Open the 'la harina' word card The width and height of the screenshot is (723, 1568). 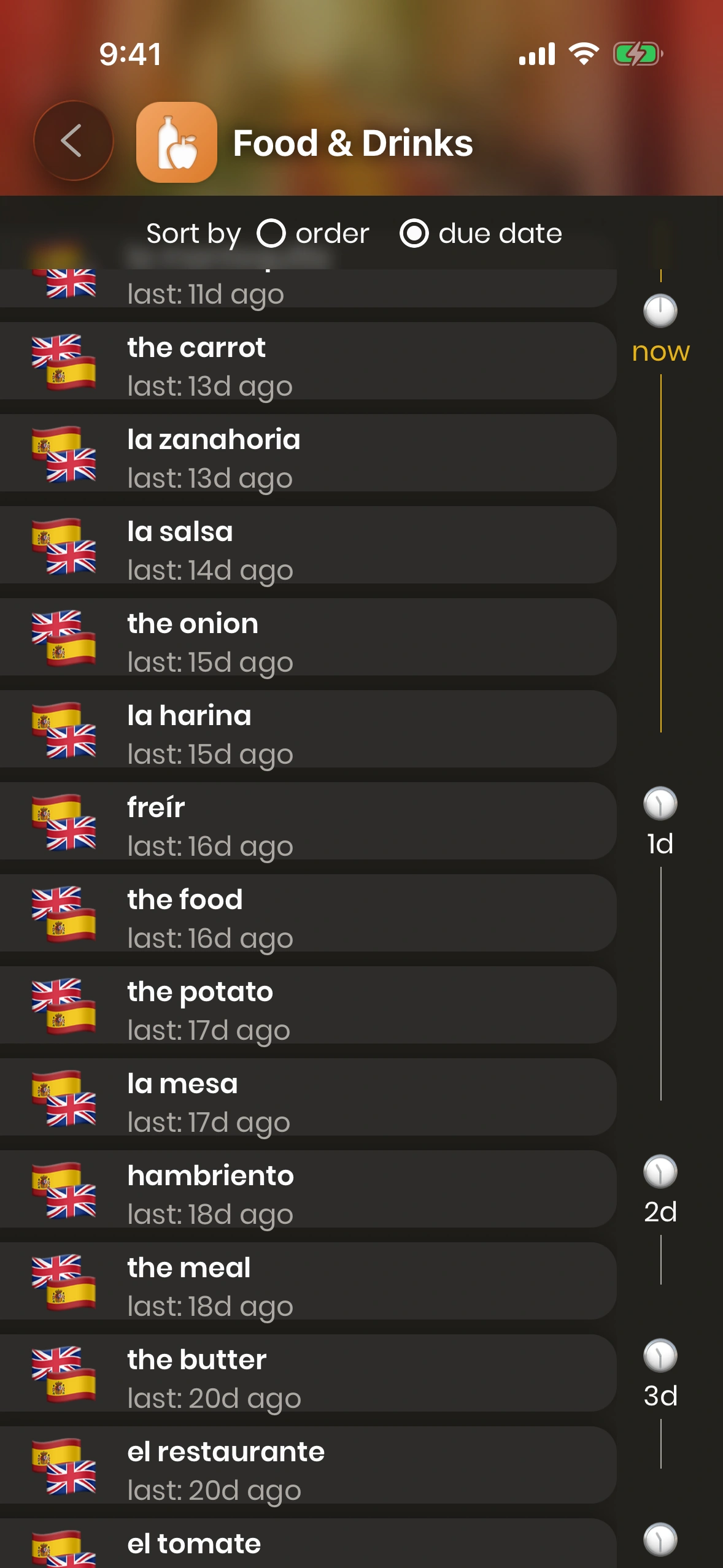tap(307, 729)
